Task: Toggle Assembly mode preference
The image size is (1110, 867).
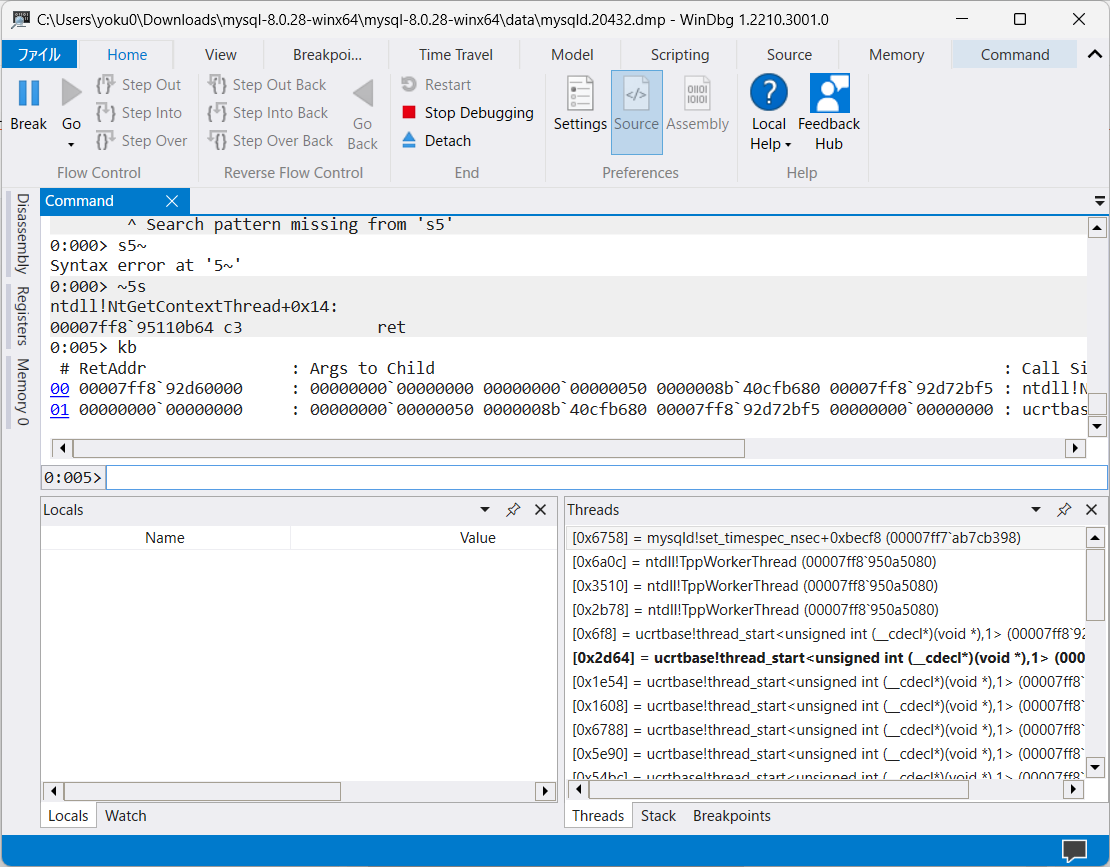Action: pyautogui.click(x=697, y=104)
